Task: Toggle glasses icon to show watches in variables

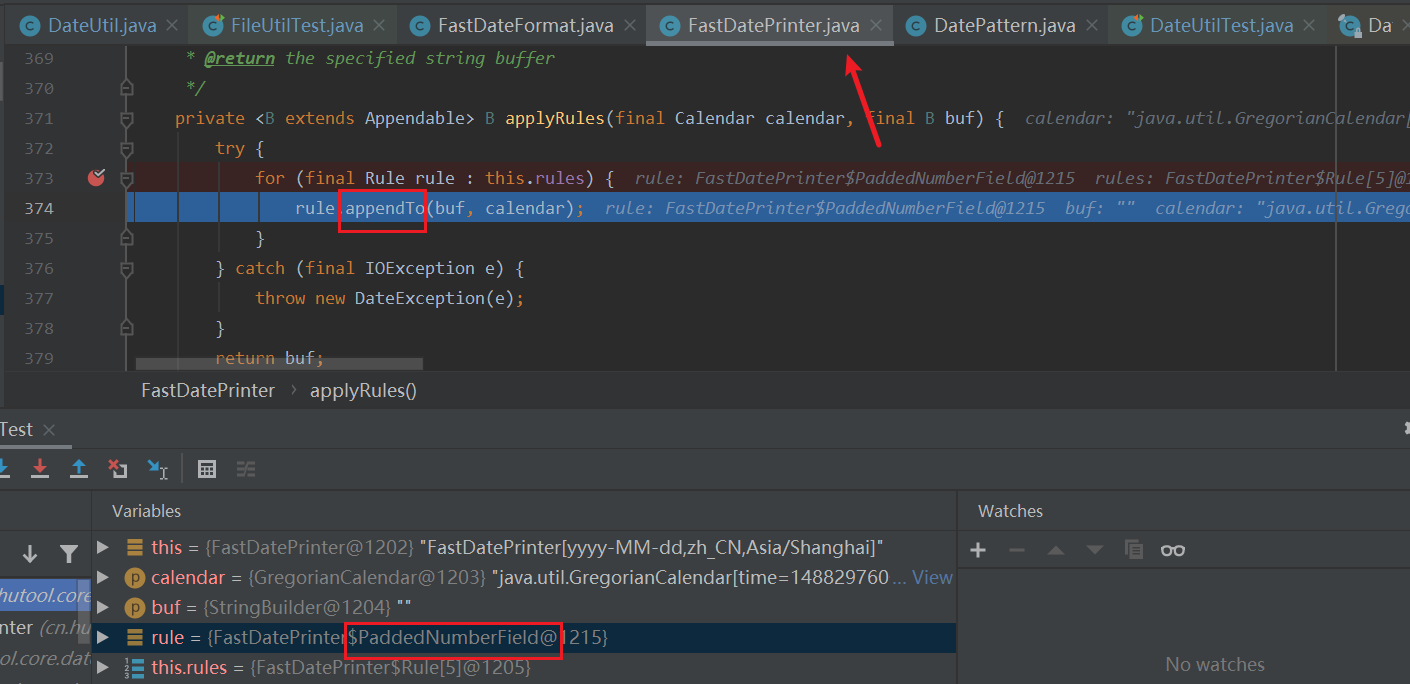Action: (x=1173, y=550)
